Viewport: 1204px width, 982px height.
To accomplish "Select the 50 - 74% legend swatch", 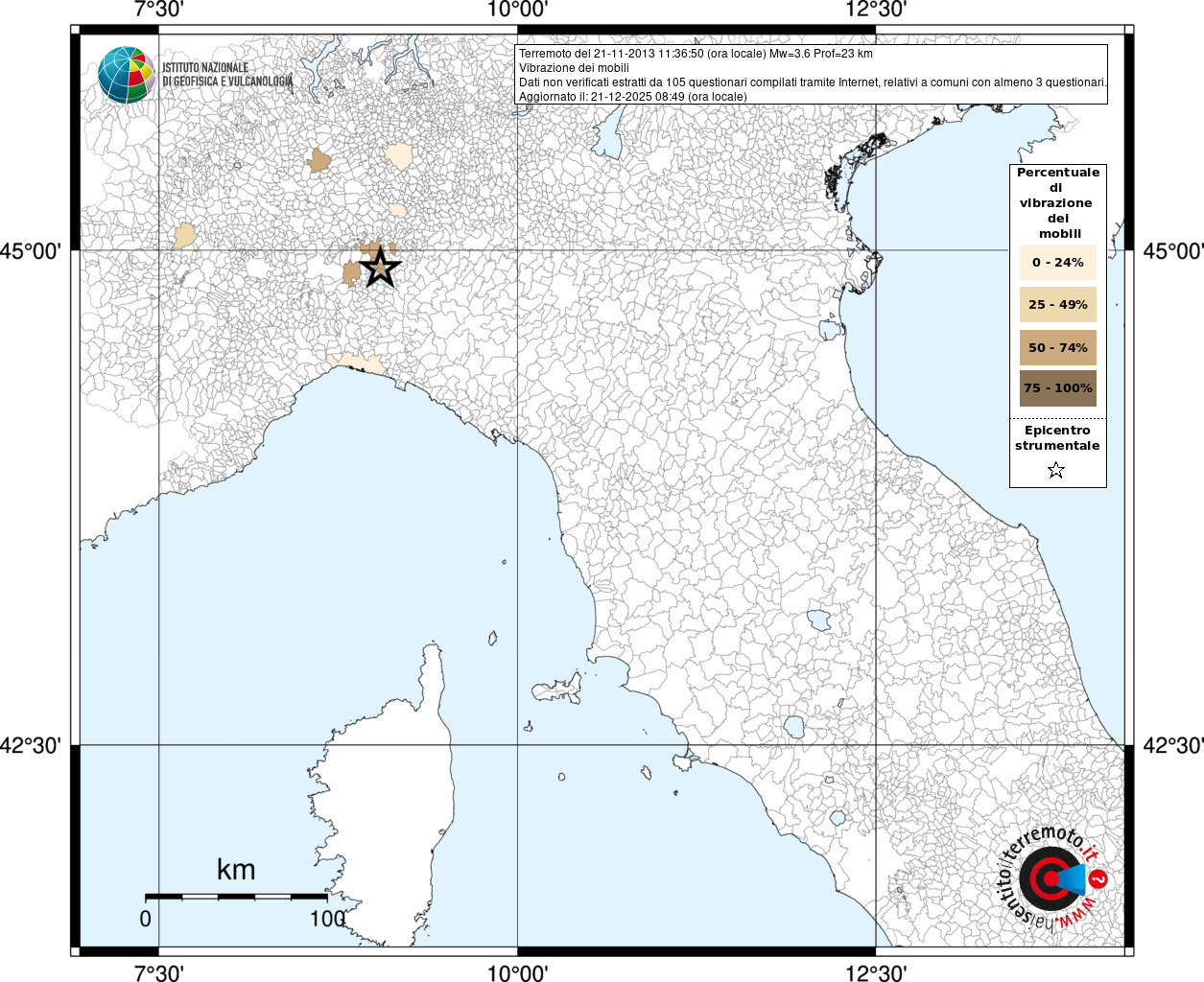I will (1057, 347).
